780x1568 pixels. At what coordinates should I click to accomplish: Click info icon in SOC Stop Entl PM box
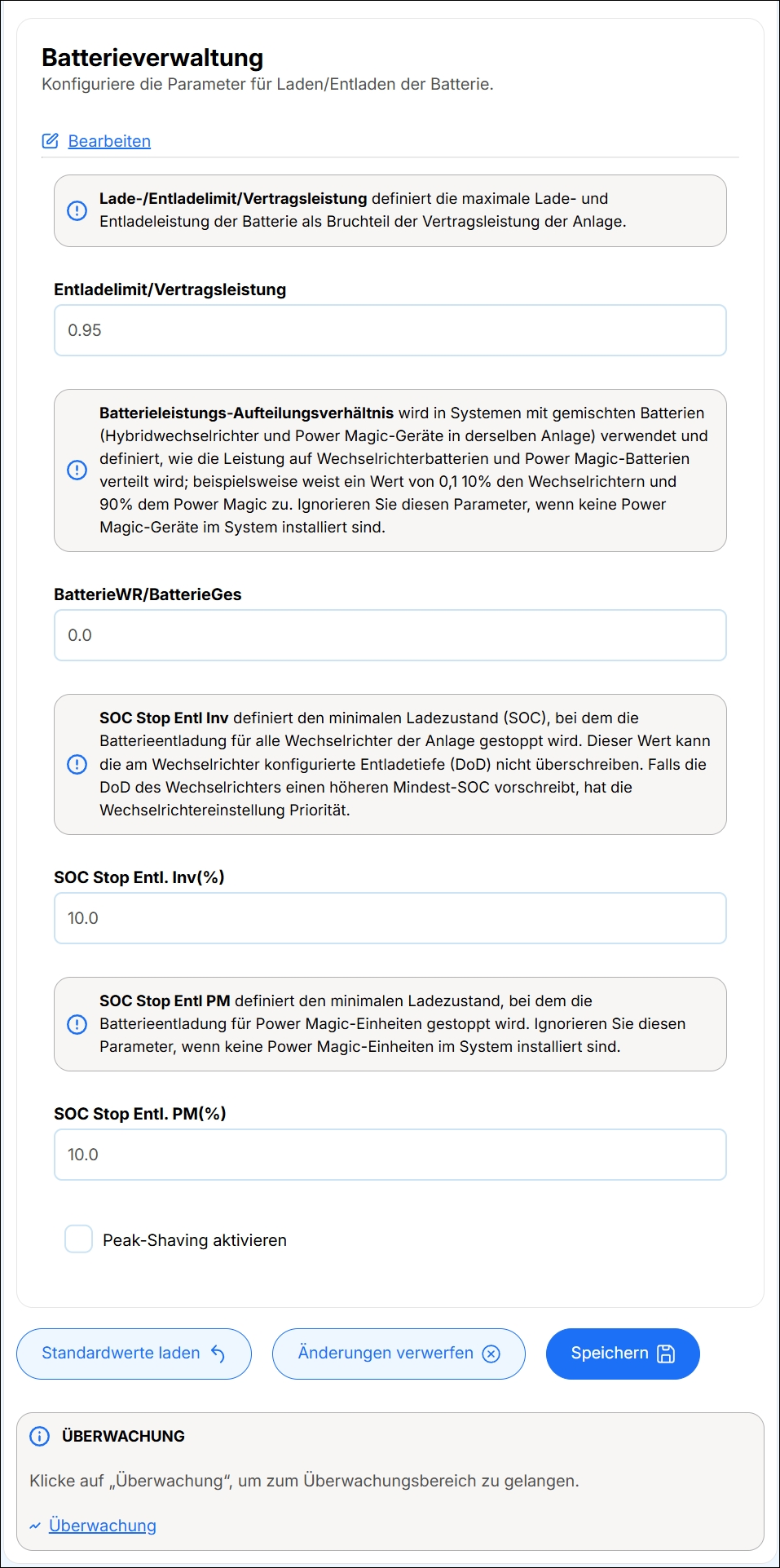(77, 1024)
